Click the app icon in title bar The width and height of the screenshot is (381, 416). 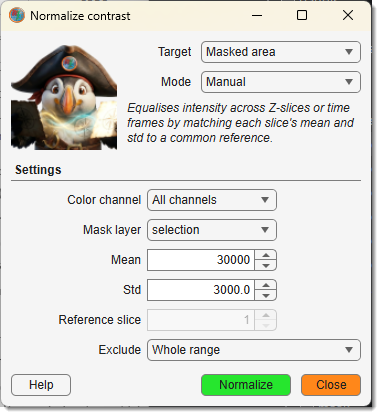17,15
